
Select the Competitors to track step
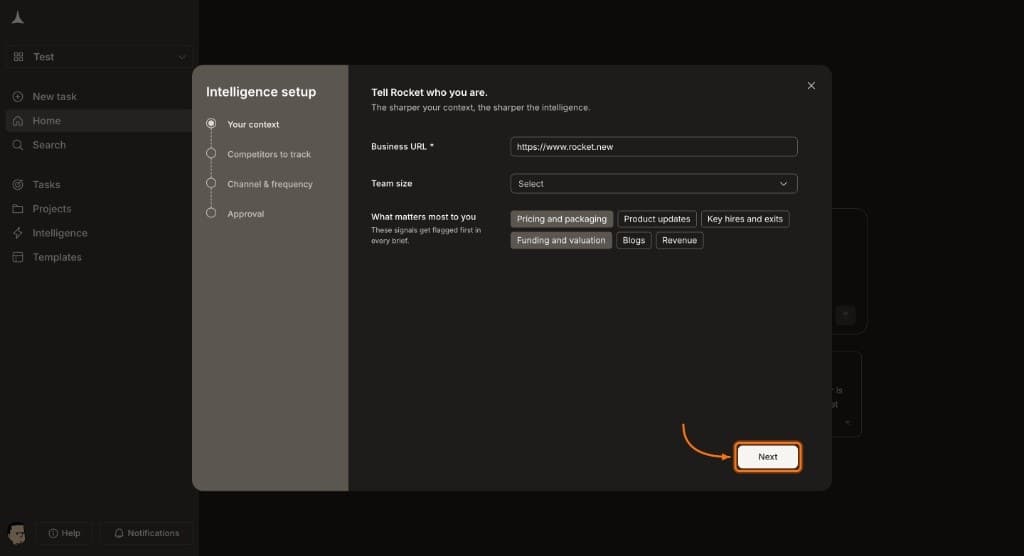(x=268, y=154)
